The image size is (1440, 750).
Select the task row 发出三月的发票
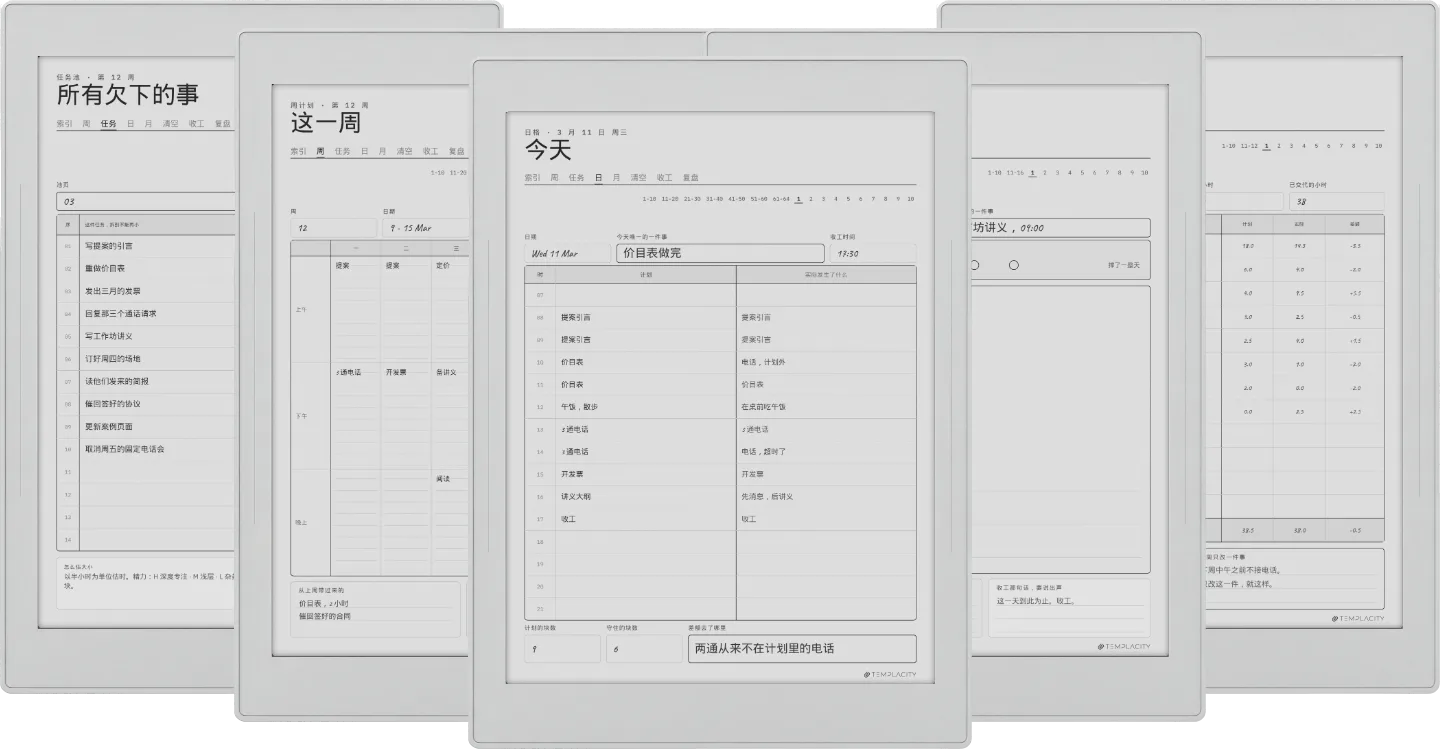point(146,291)
